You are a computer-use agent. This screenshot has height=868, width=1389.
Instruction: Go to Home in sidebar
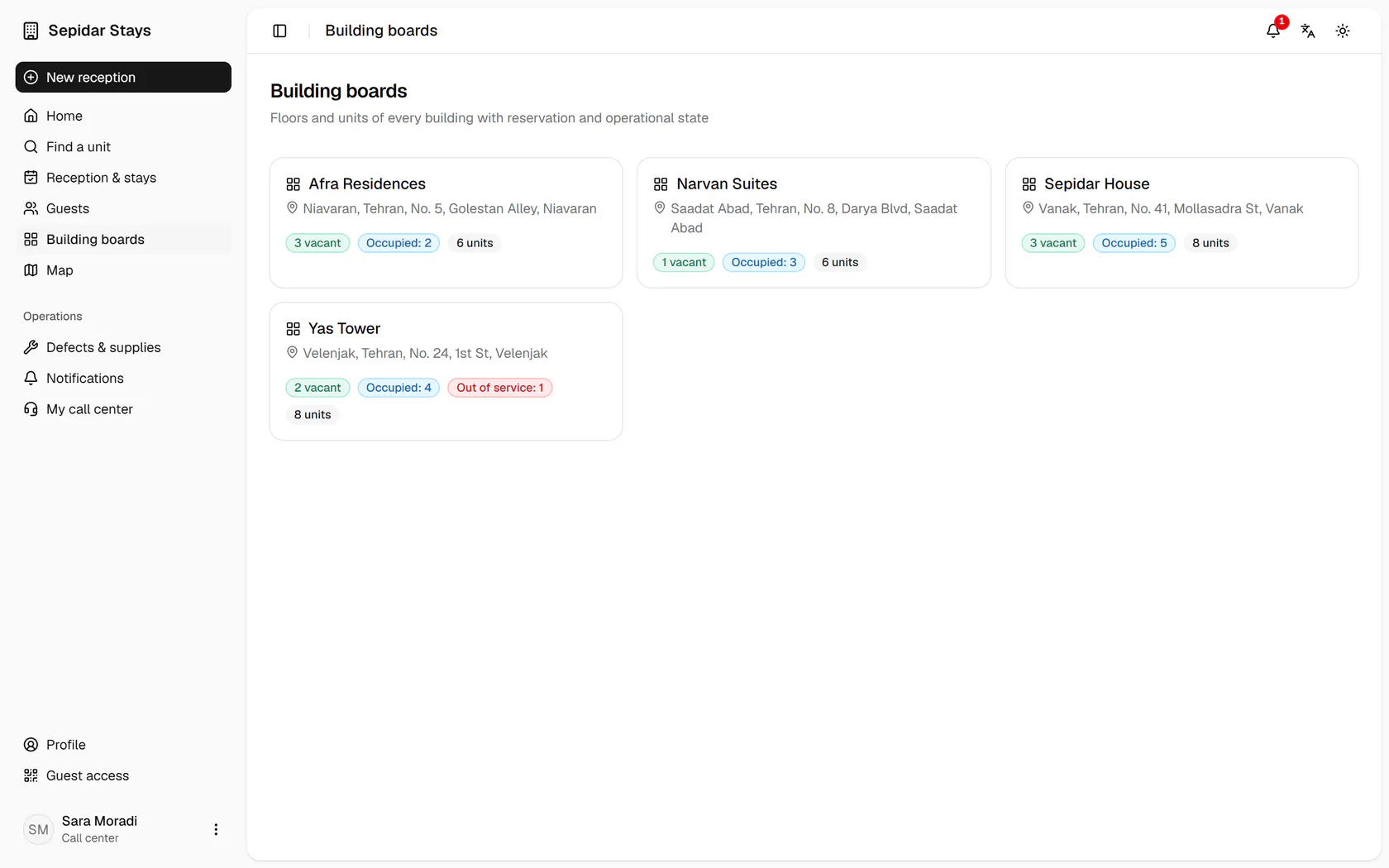[123, 116]
